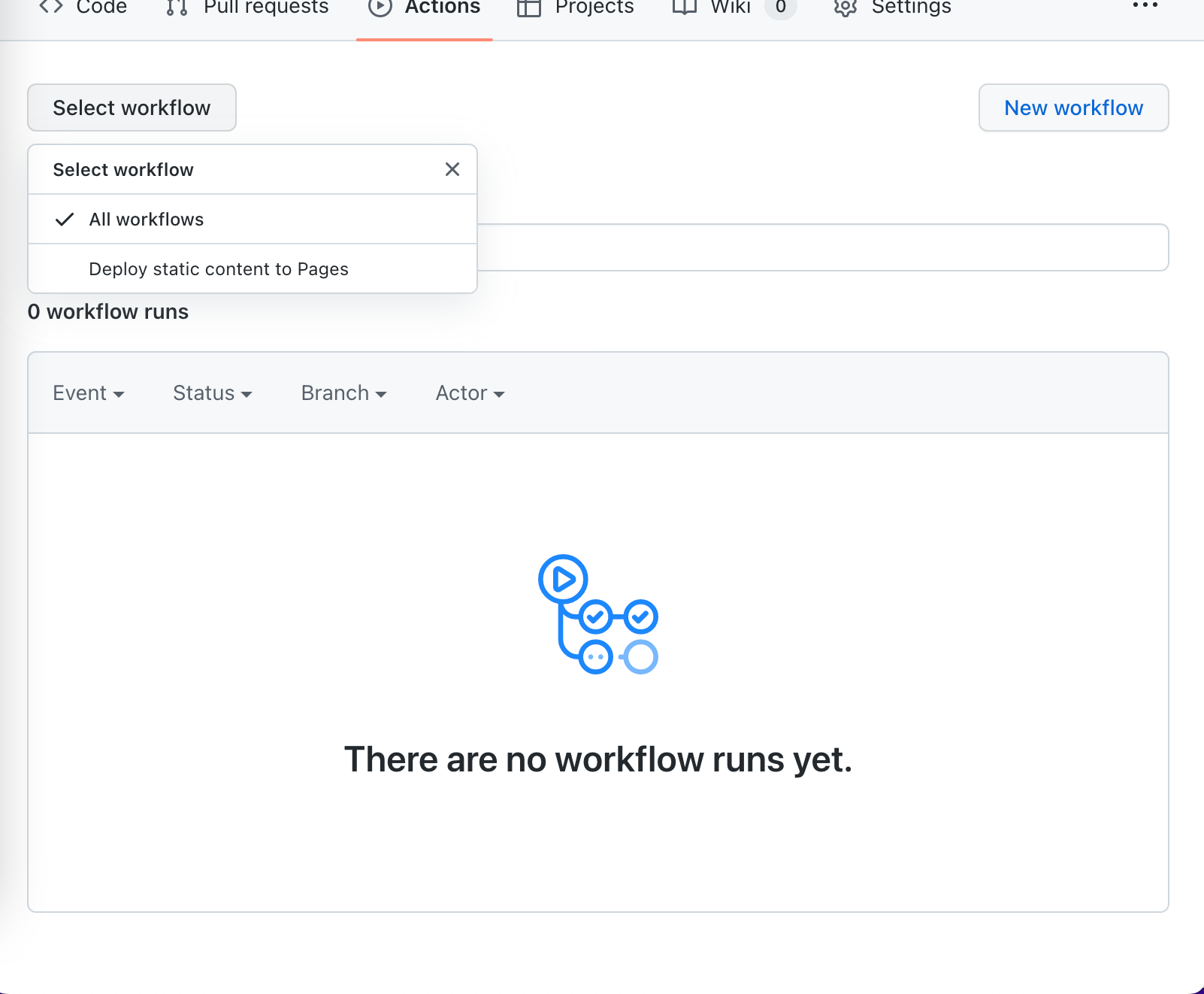Expand the Branch filter dropdown
Viewport: 1204px width, 994px height.
pyautogui.click(x=343, y=392)
